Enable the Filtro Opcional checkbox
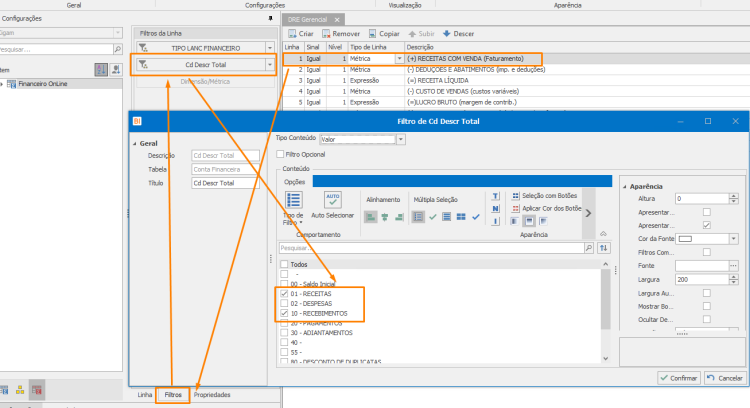The height and width of the screenshot is (408, 750). tap(280, 154)
